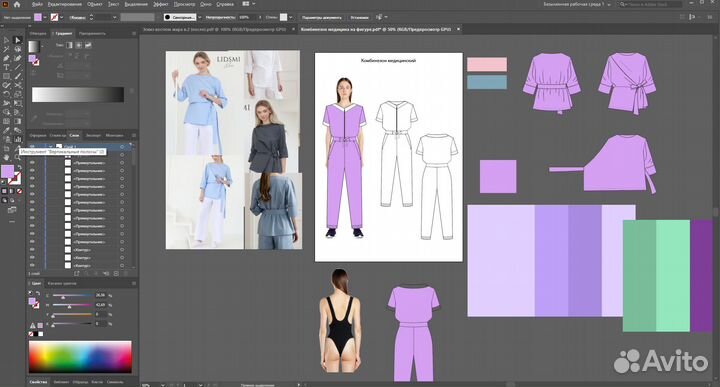The height and width of the screenshot is (387, 720).
Task: Open the Объект menu
Action: click(95, 4)
